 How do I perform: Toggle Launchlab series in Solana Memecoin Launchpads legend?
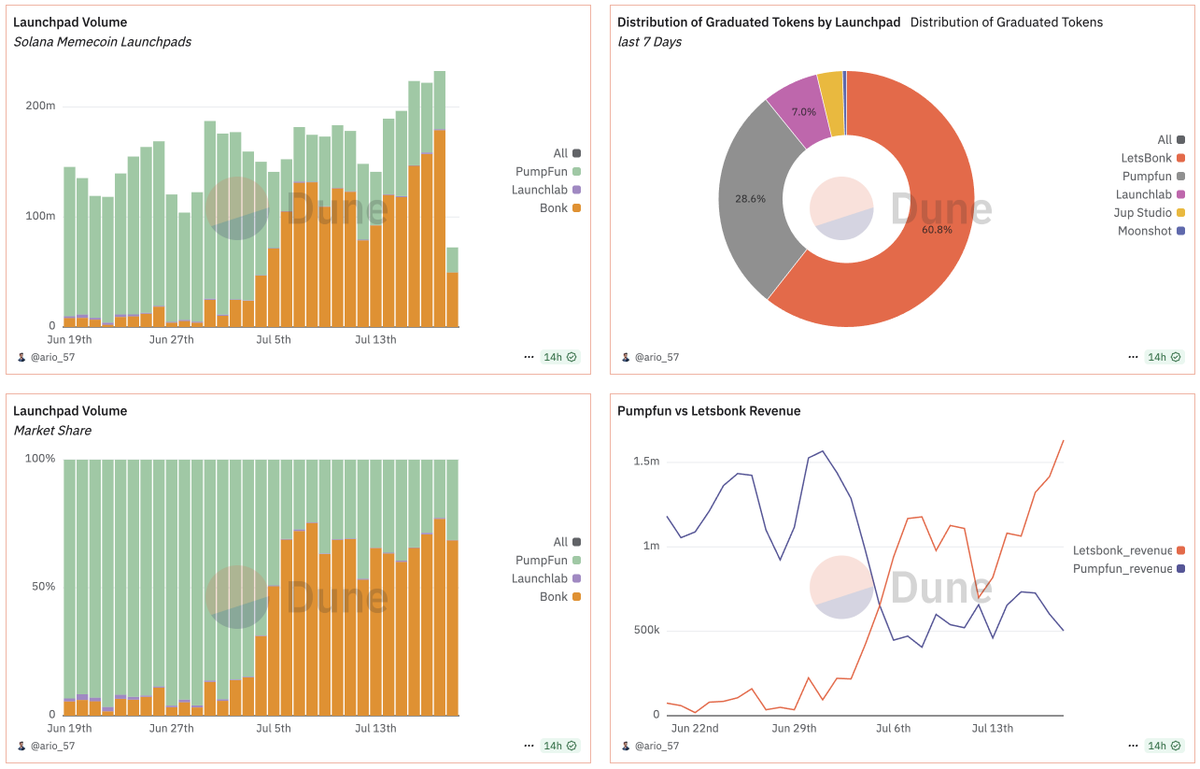tap(546, 190)
